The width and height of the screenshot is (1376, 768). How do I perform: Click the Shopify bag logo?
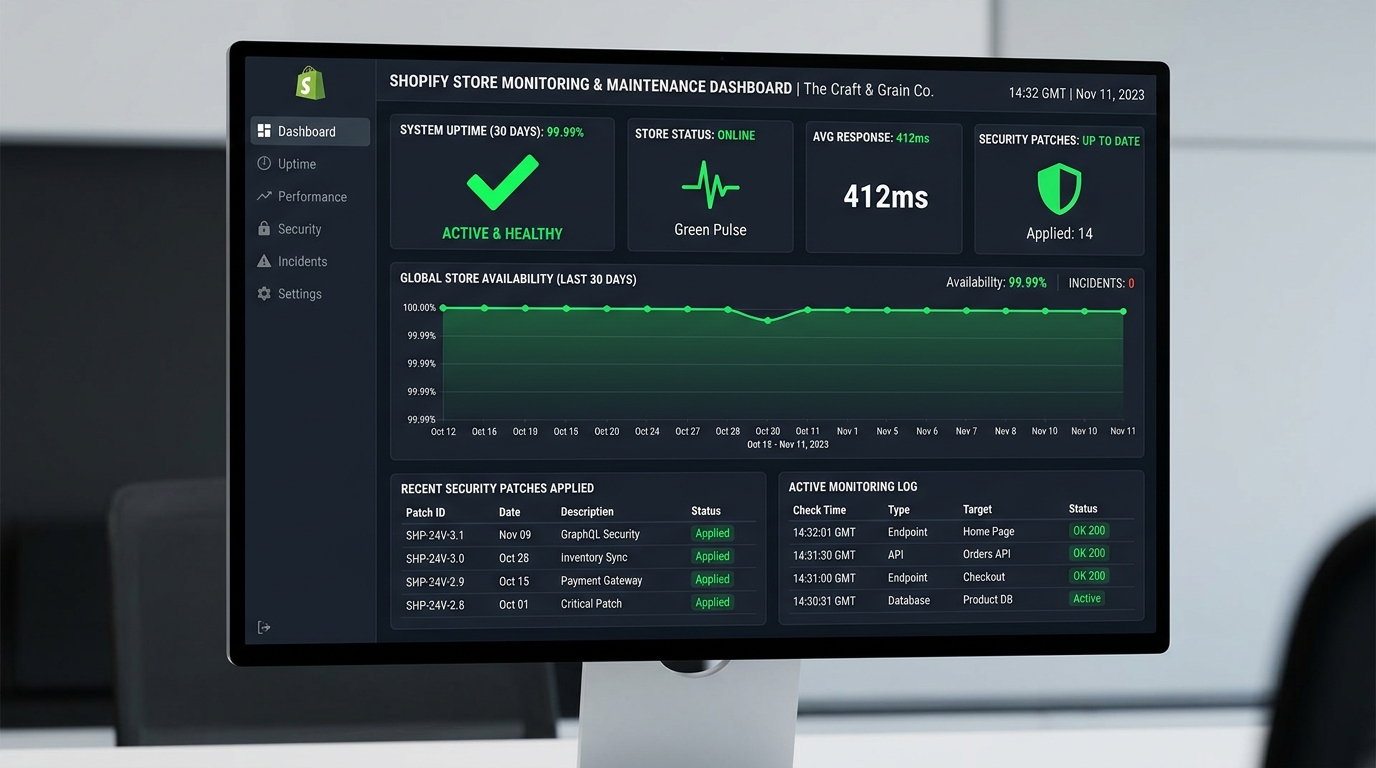click(311, 83)
